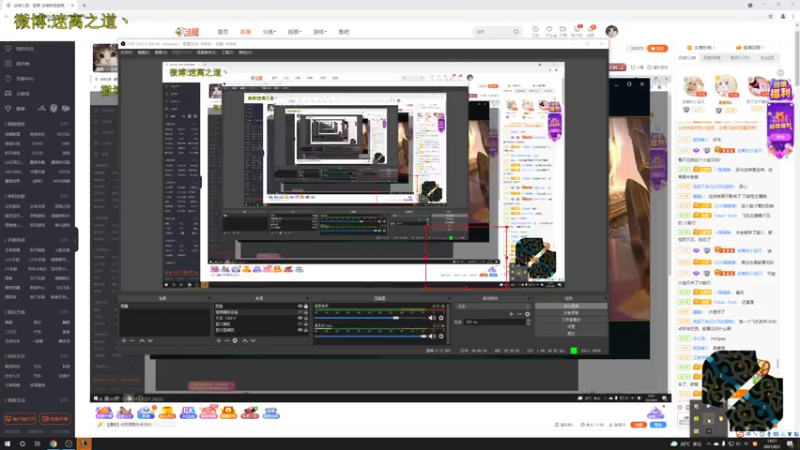
Task: Click the PK gift icon in gift bar
Action: coord(188,412)
